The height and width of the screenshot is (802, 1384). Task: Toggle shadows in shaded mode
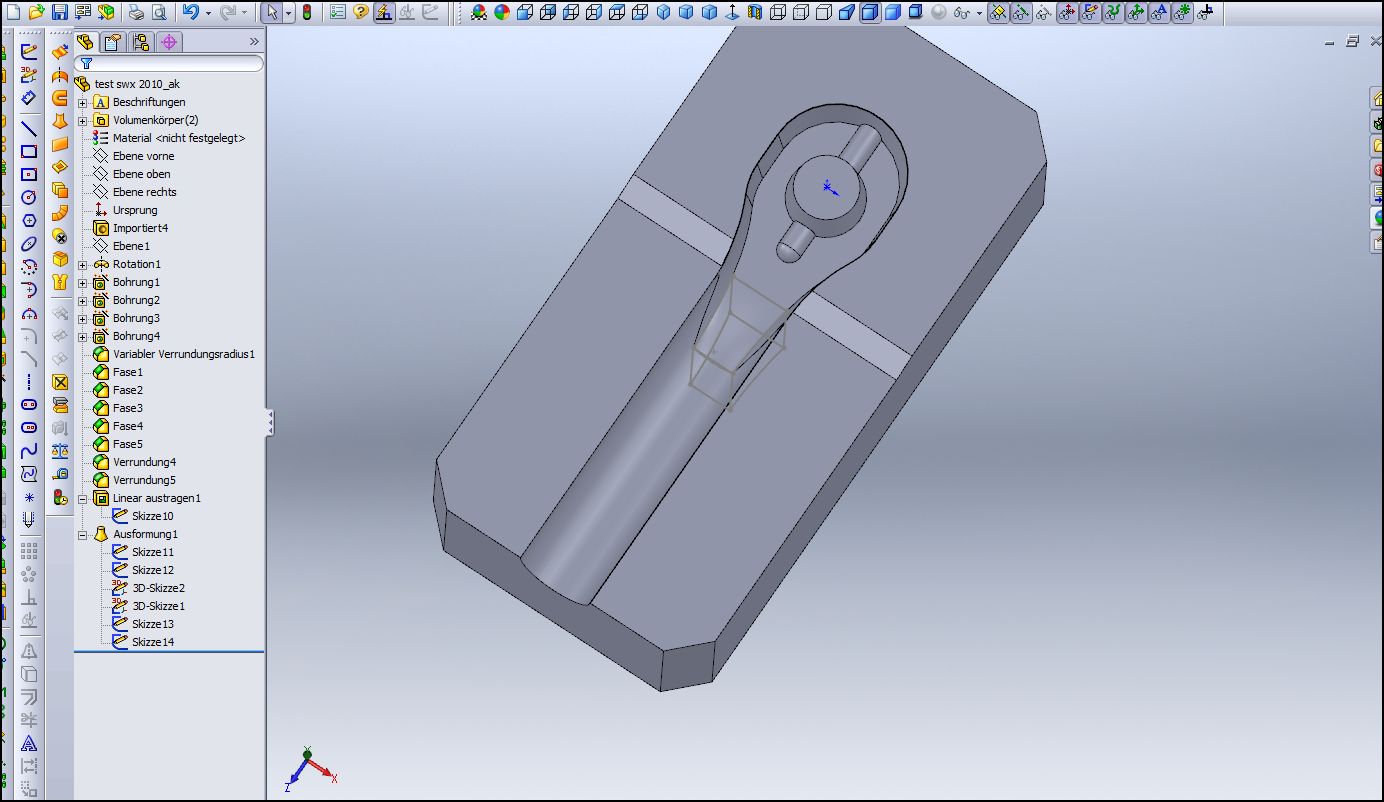tap(915, 13)
